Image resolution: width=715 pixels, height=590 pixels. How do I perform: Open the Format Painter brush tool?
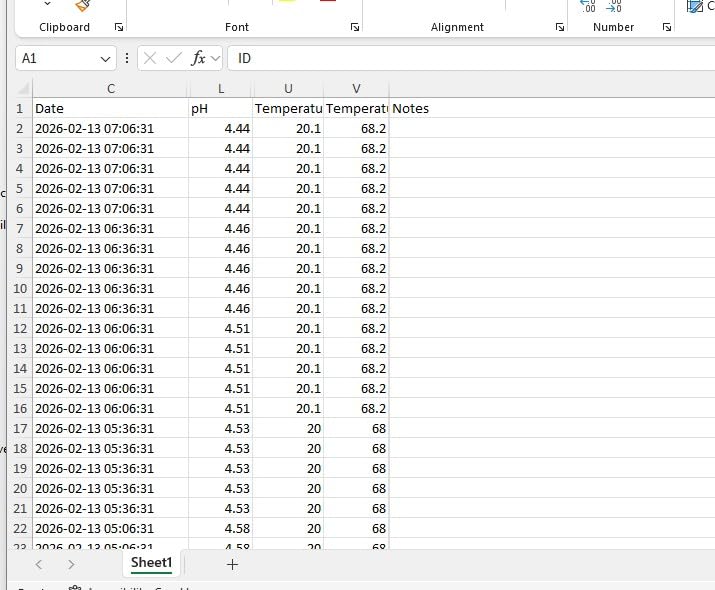click(x=83, y=5)
